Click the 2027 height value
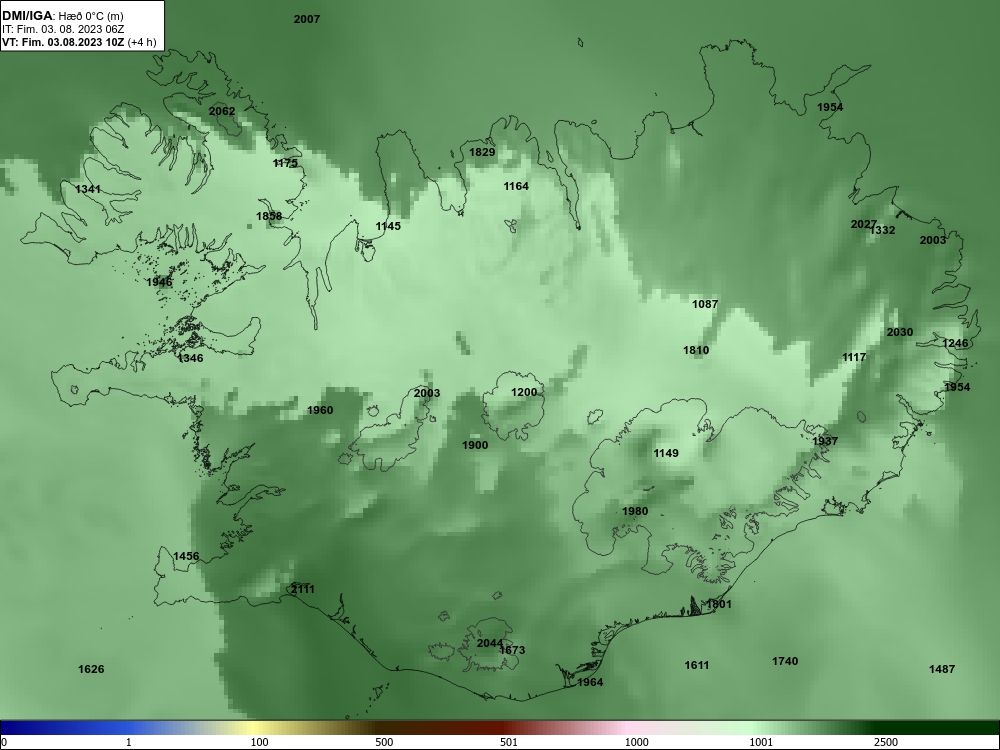This screenshot has width=1000, height=750. pyautogui.click(x=863, y=224)
